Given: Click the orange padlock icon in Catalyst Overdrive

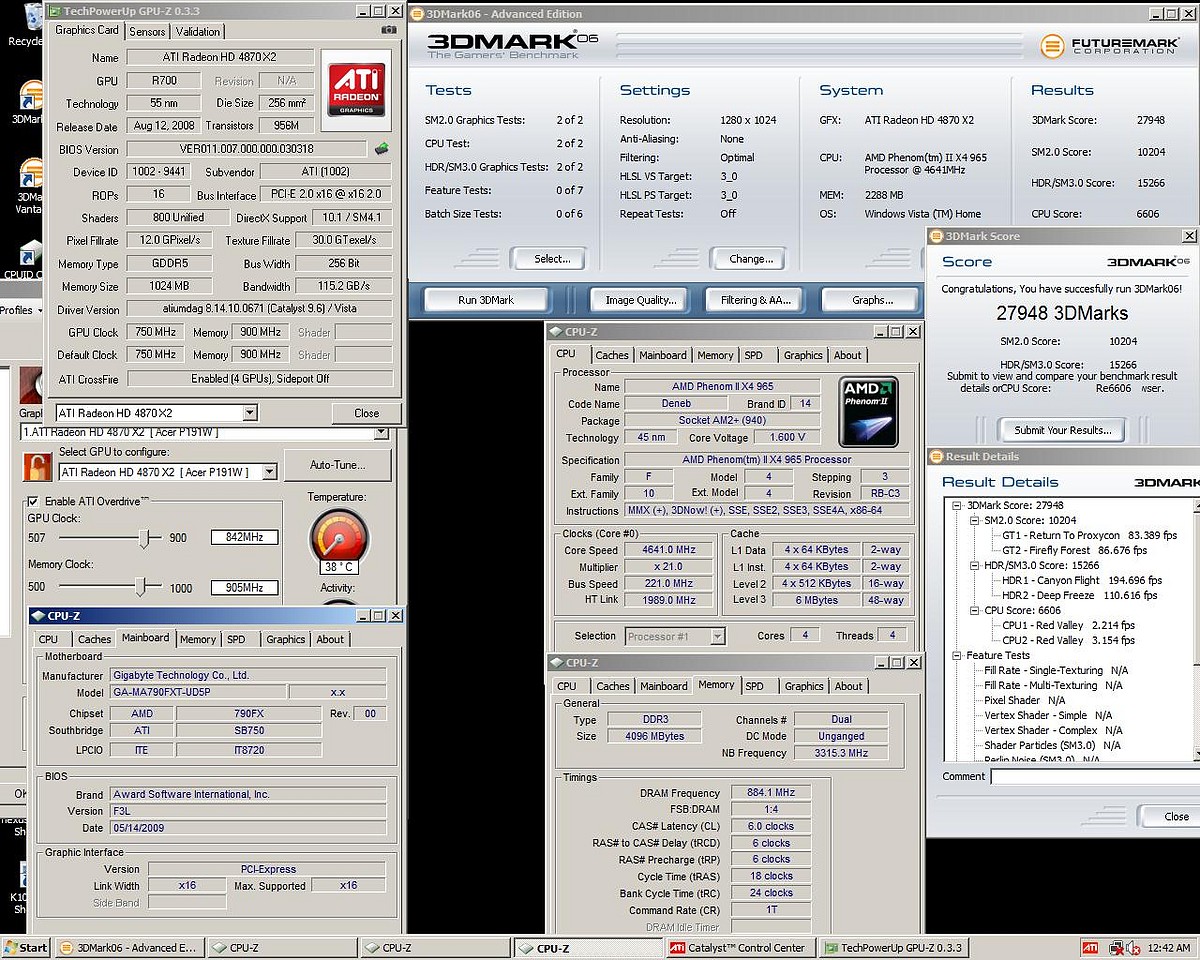Looking at the screenshot, I should [x=39, y=466].
